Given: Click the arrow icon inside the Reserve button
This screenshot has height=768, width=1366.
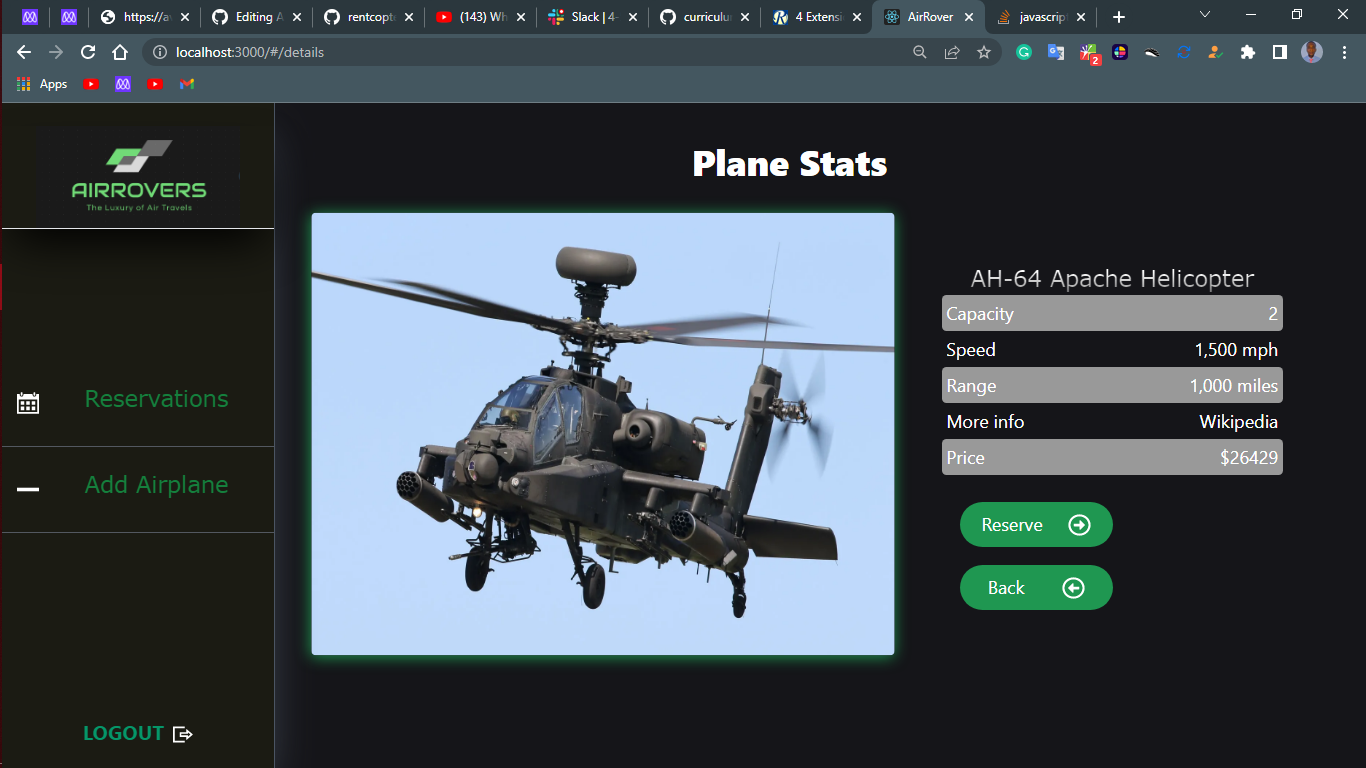Looking at the screenshot, I should coord(1080,524).
